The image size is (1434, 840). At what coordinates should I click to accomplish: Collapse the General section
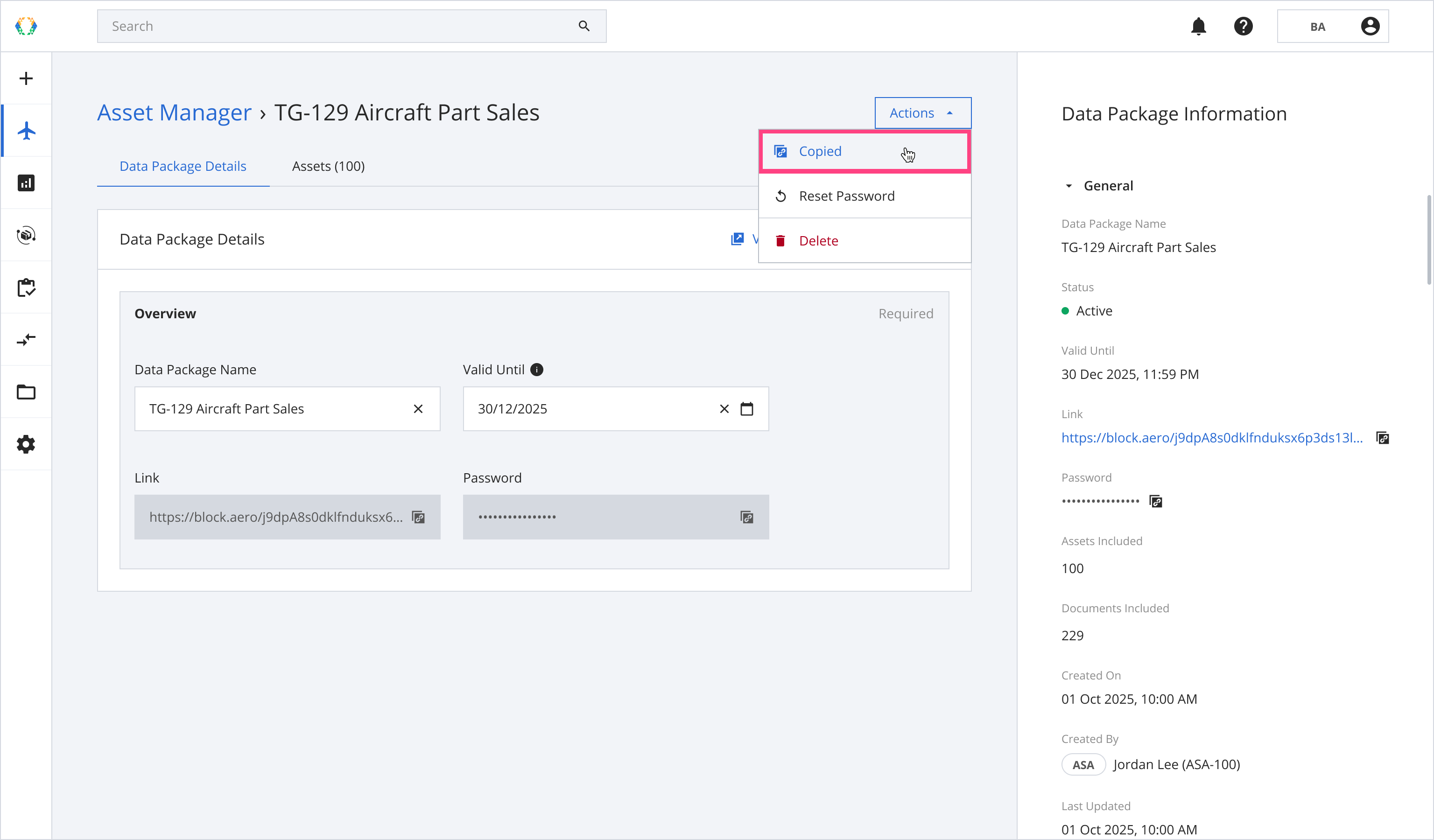pos(1068,186)
